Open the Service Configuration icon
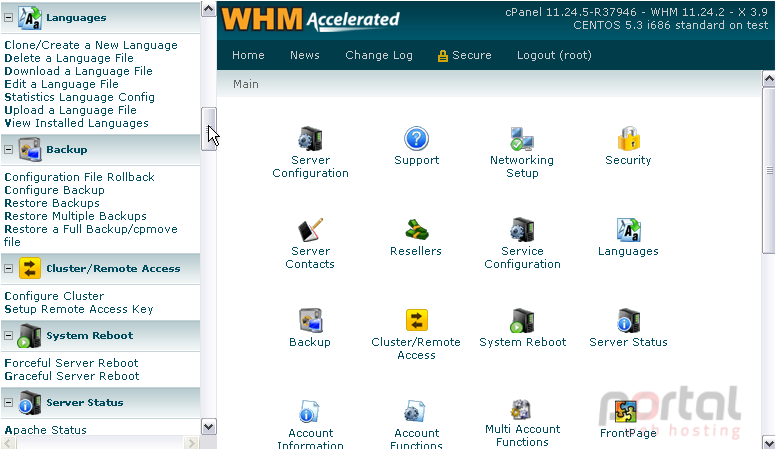 coord(522,230)
